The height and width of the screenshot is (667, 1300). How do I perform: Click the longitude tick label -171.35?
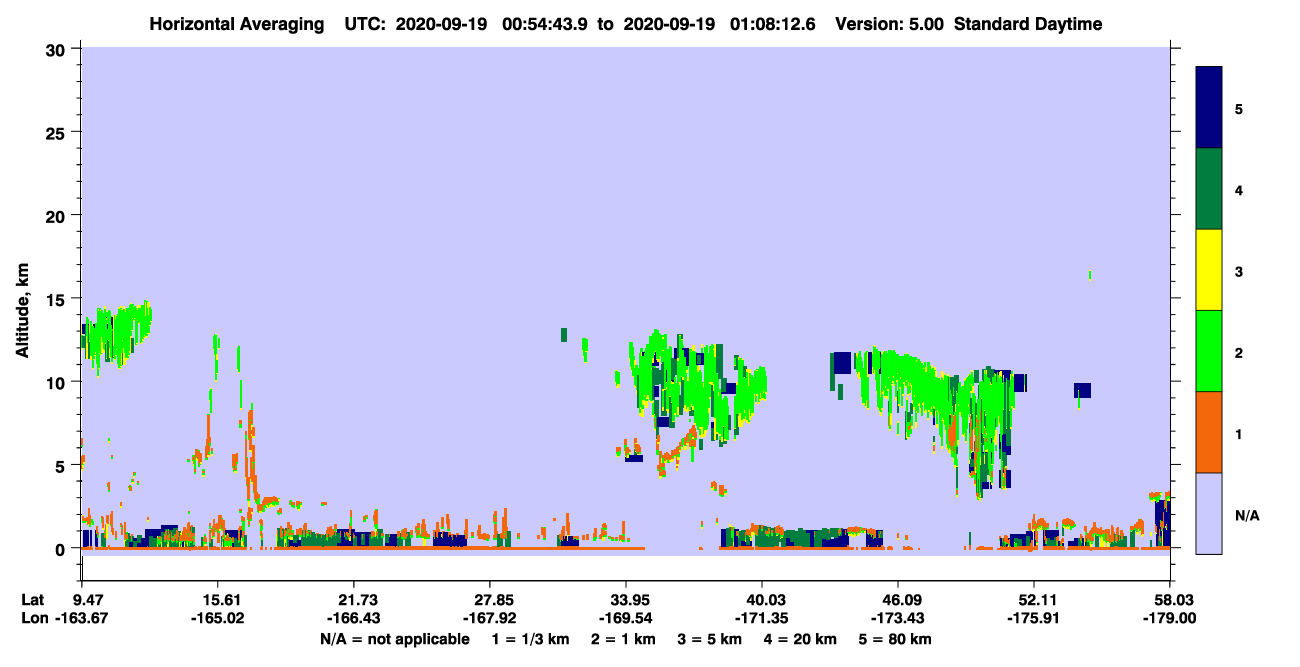[762, 618]
